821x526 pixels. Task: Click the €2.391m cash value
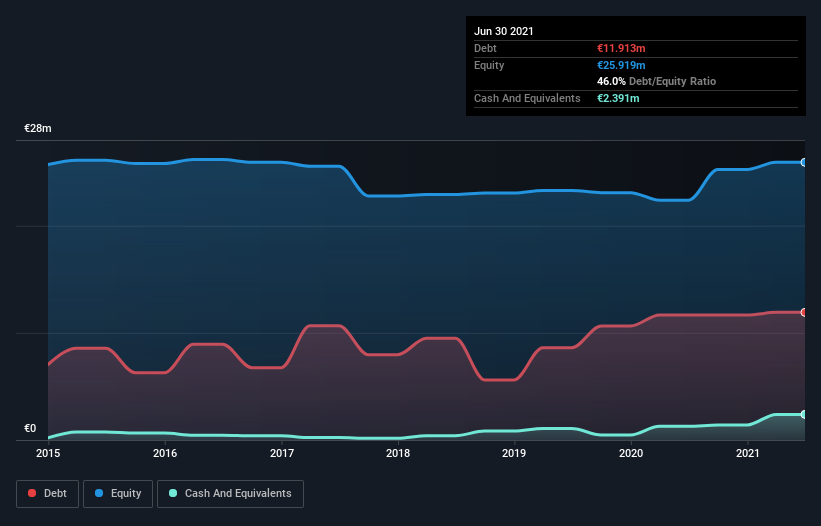[618, 98]
